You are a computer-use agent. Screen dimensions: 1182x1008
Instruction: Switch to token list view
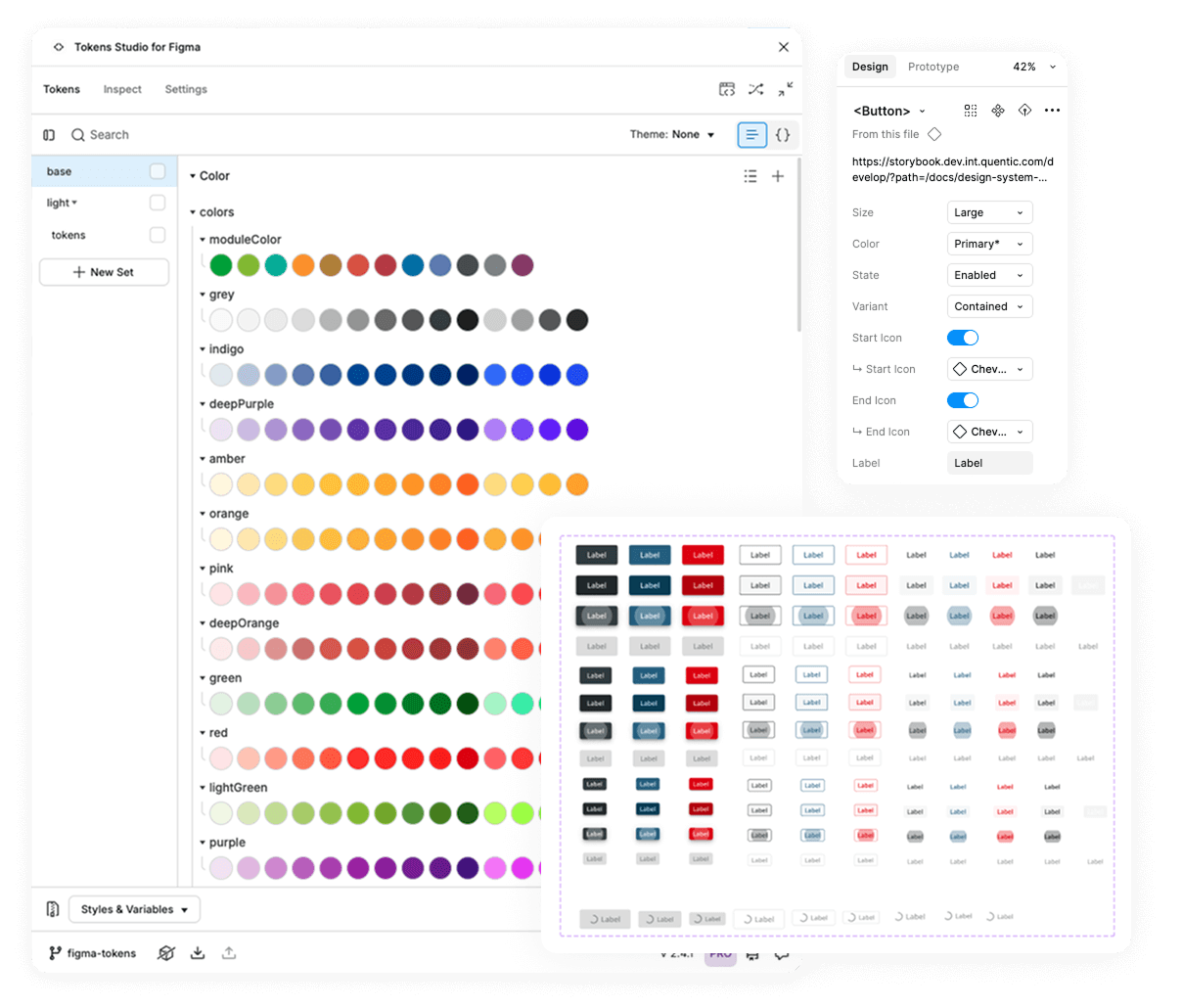click(751, 134)
